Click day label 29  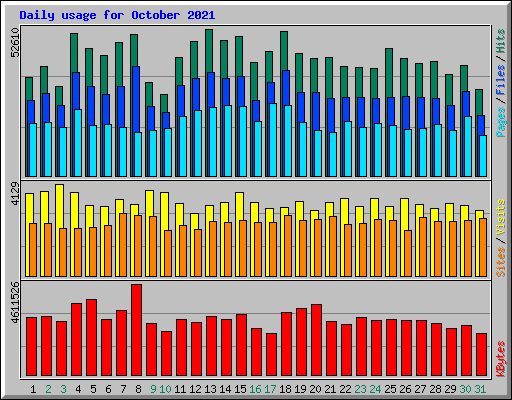click(450, 389)
